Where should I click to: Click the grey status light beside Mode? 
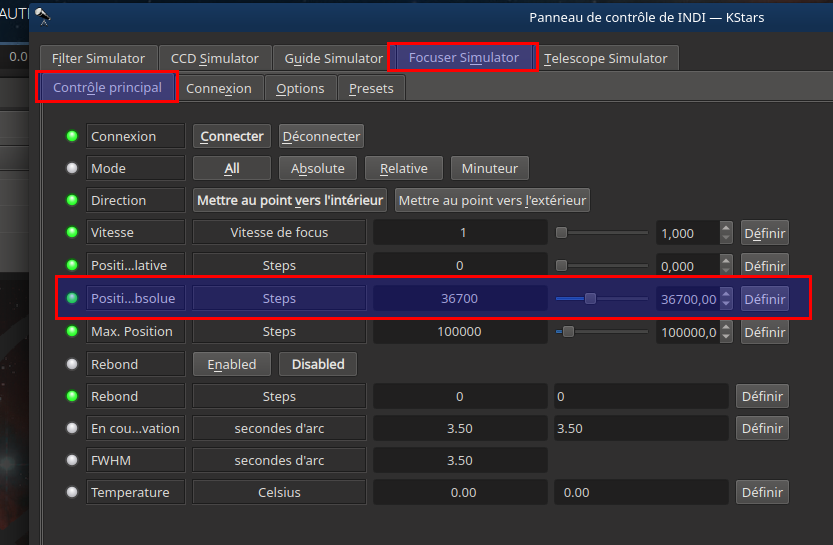tap(72, 168)
